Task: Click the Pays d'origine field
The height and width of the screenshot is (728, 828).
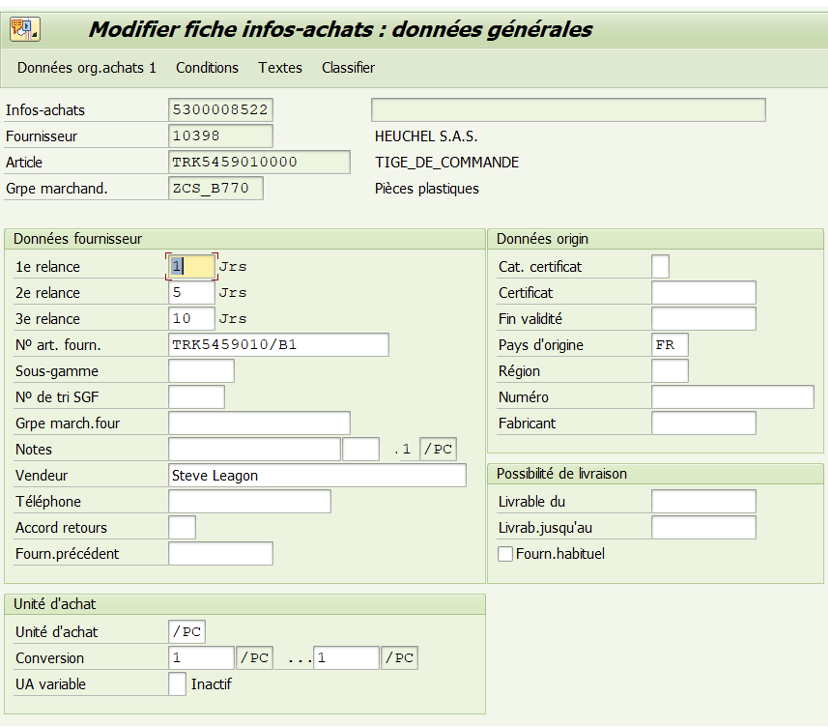Action: click(x=669, y=345)
